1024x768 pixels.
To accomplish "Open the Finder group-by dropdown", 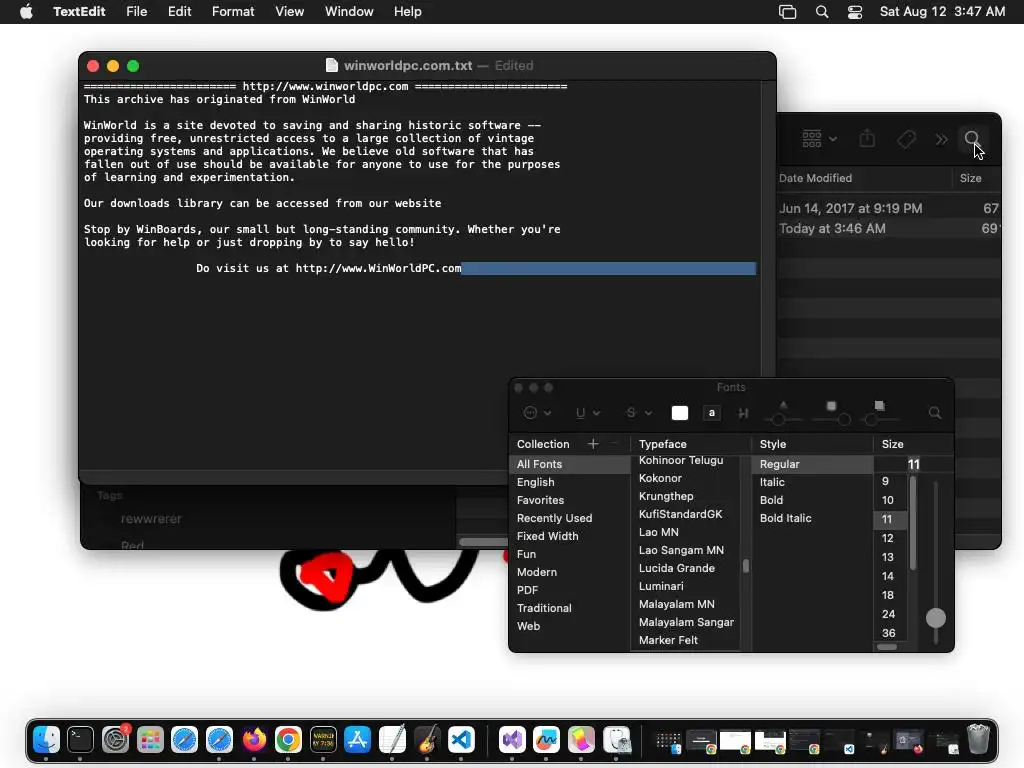I will pos(819,138).
